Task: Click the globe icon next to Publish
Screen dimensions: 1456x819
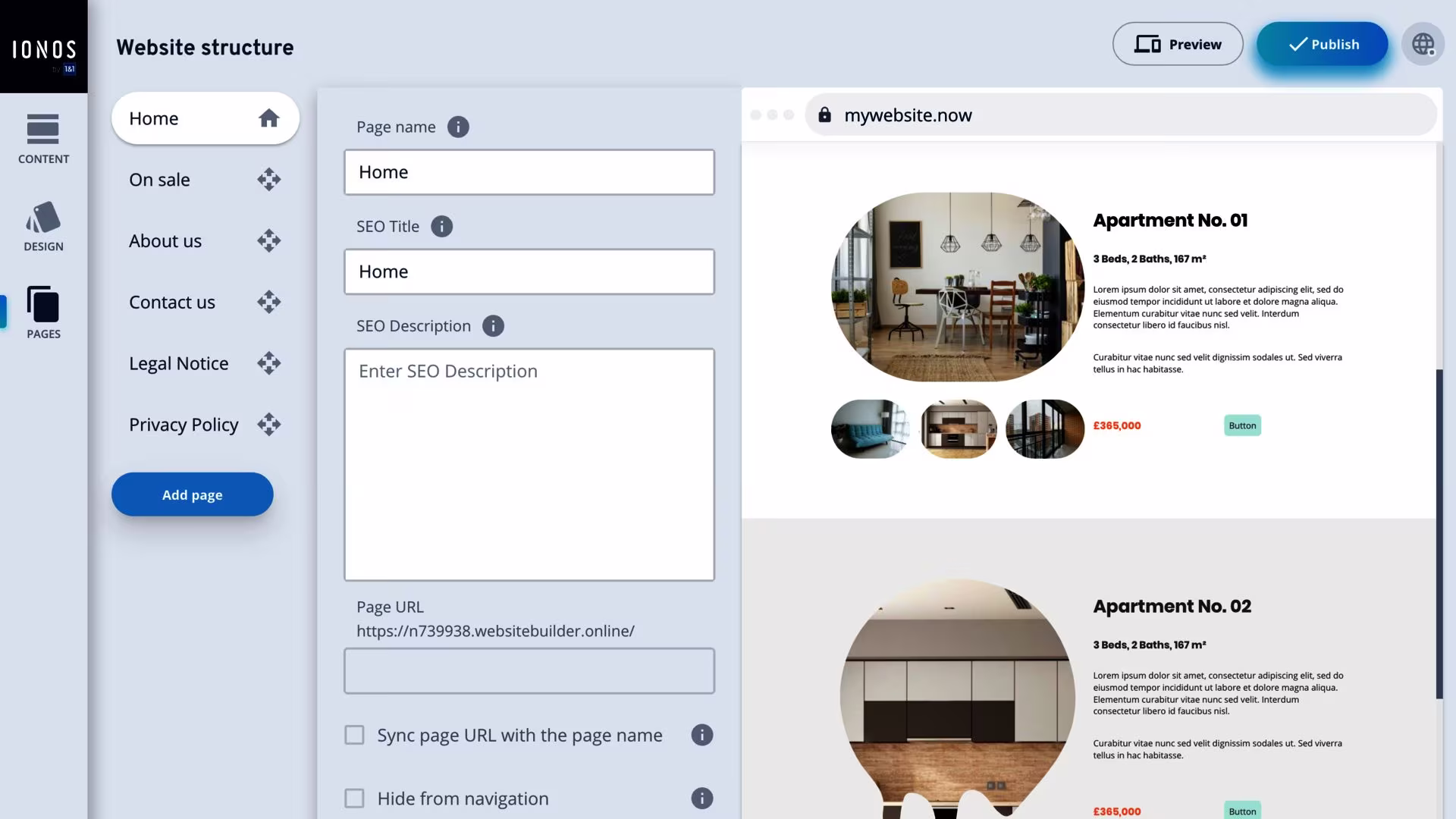Action: click(x=1423, y=44)
